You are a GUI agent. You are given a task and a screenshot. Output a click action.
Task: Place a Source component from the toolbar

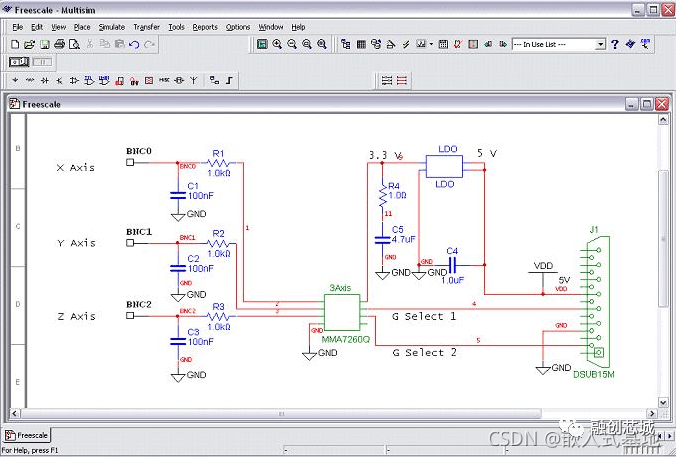point(15,80)
